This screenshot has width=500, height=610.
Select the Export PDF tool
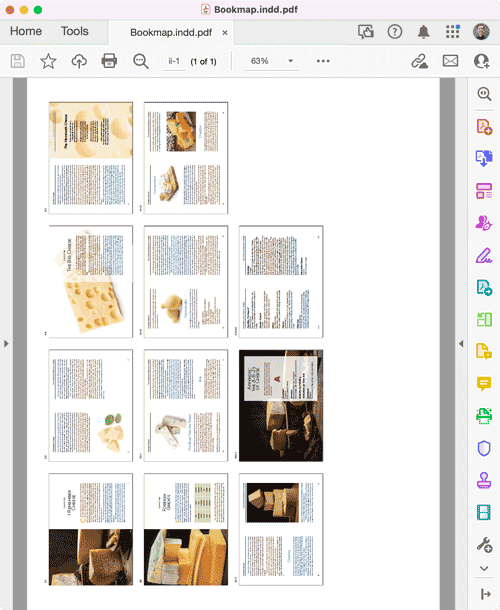pyautogui.click(x=484, y=159)
